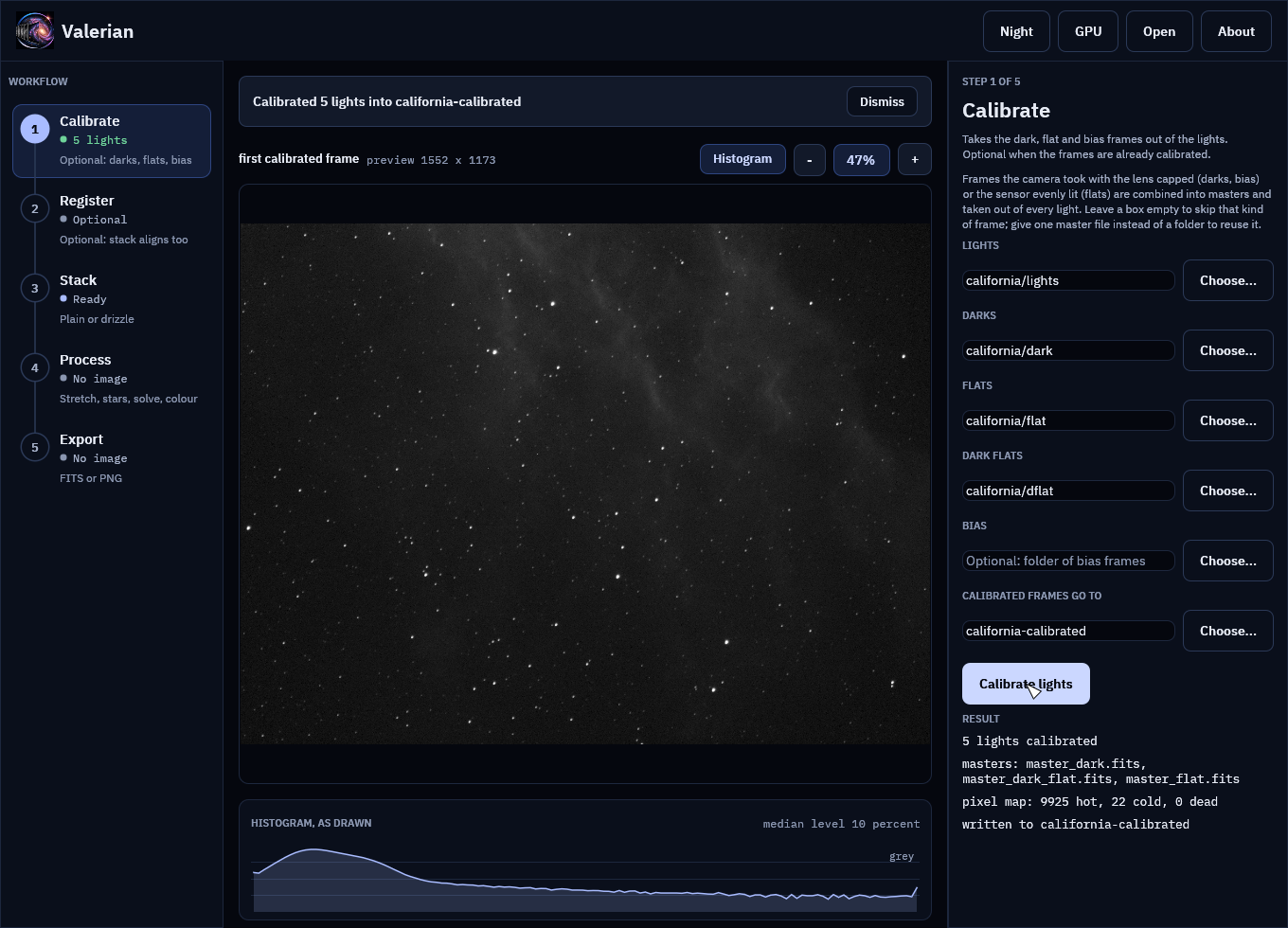This screenshot has width=1288, height=928.
Task: Go to the Register workflow step
Action: point(112,221)
